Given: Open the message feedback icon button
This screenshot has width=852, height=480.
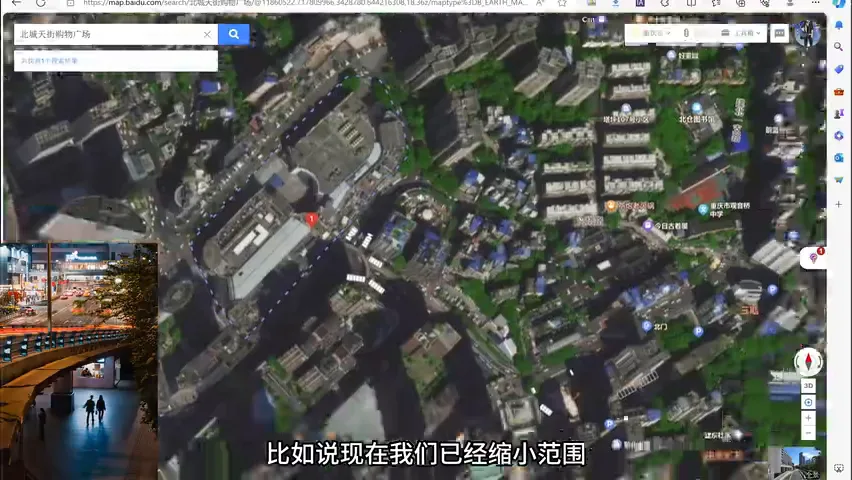Looking at the screenshot, I should pos(779,33).
